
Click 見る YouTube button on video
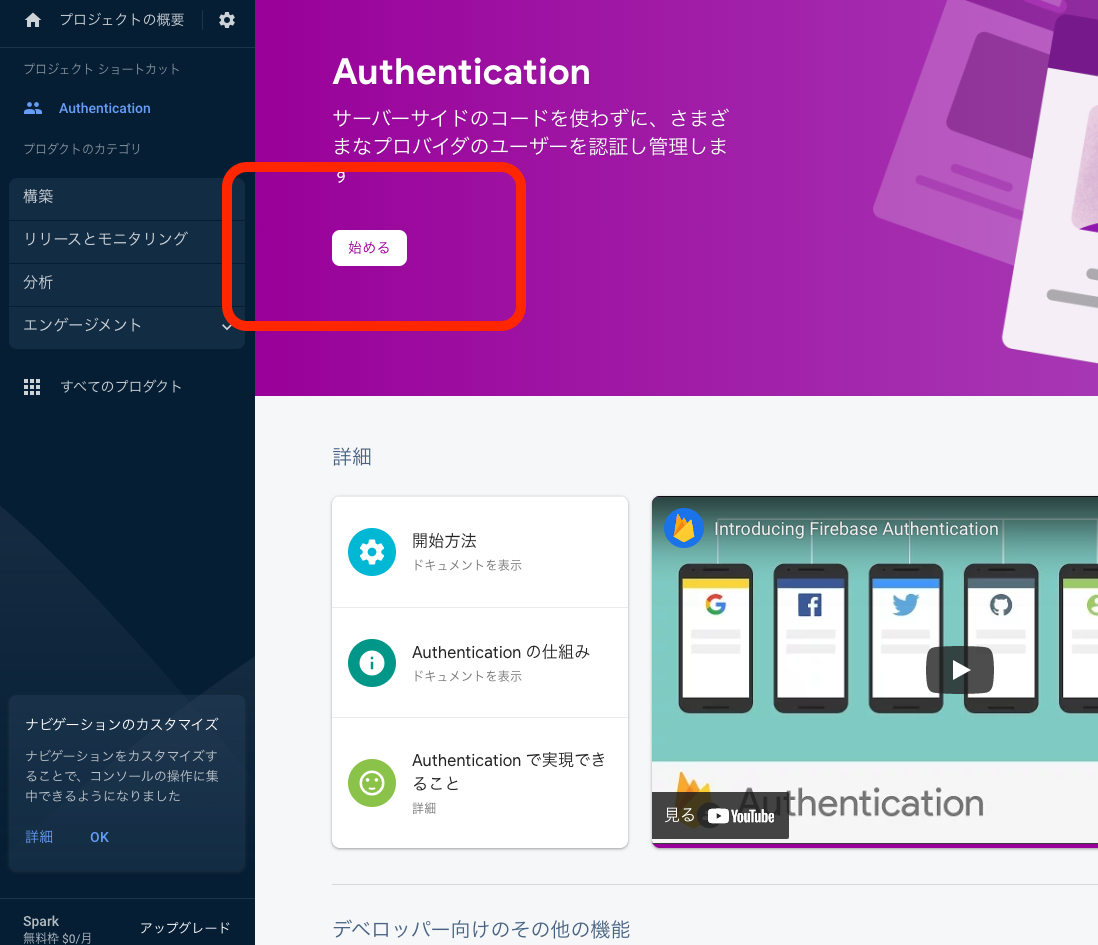click(720, 816)
